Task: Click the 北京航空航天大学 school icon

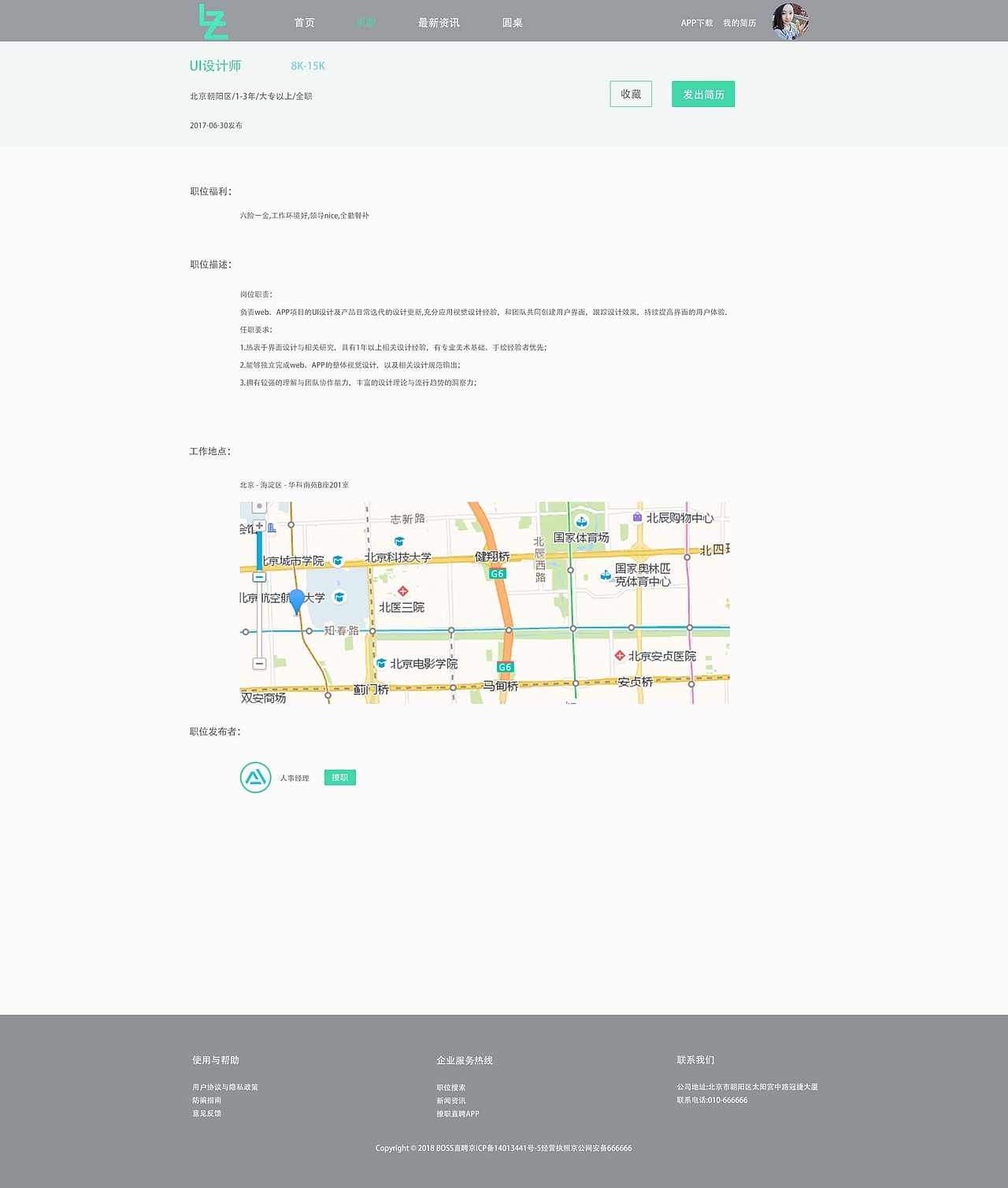Action: click(x=339, y=598)
